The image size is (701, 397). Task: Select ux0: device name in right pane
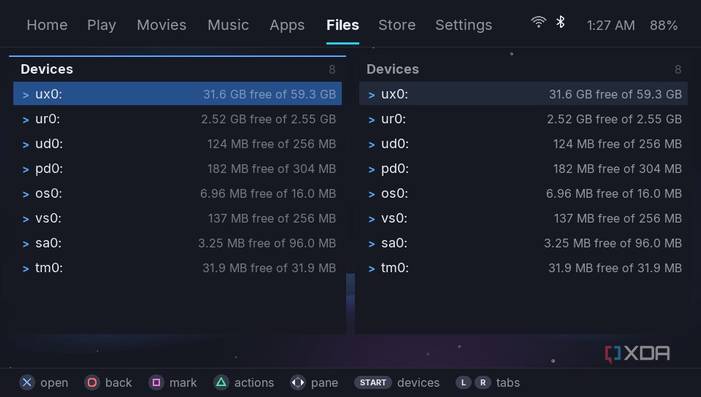click(394, 94)
